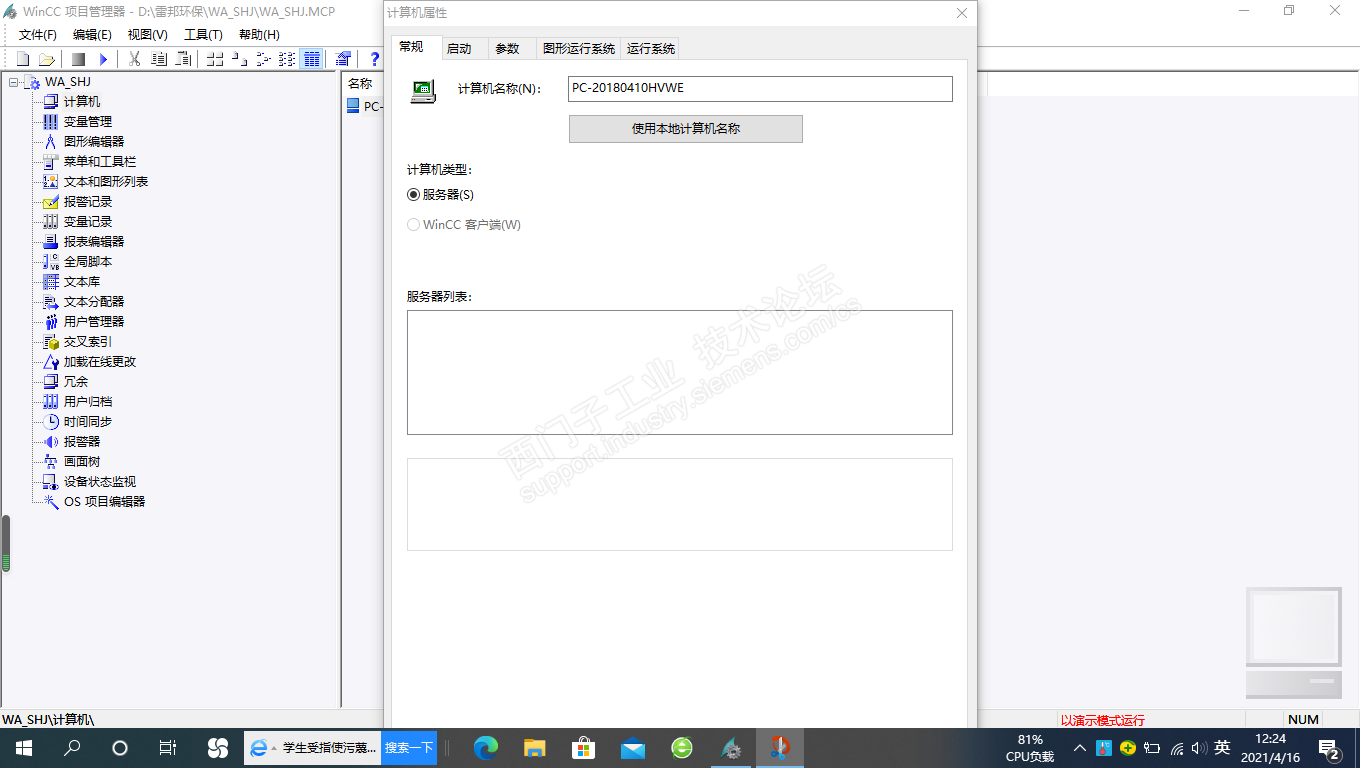Click the Cut scissors toolbar icon

(134, 59)
